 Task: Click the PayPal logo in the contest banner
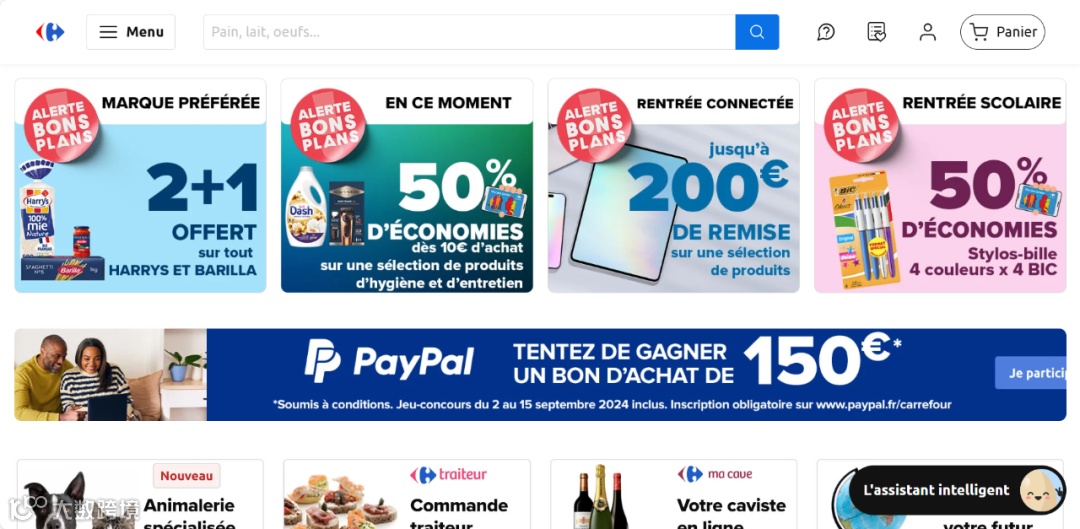389,361
